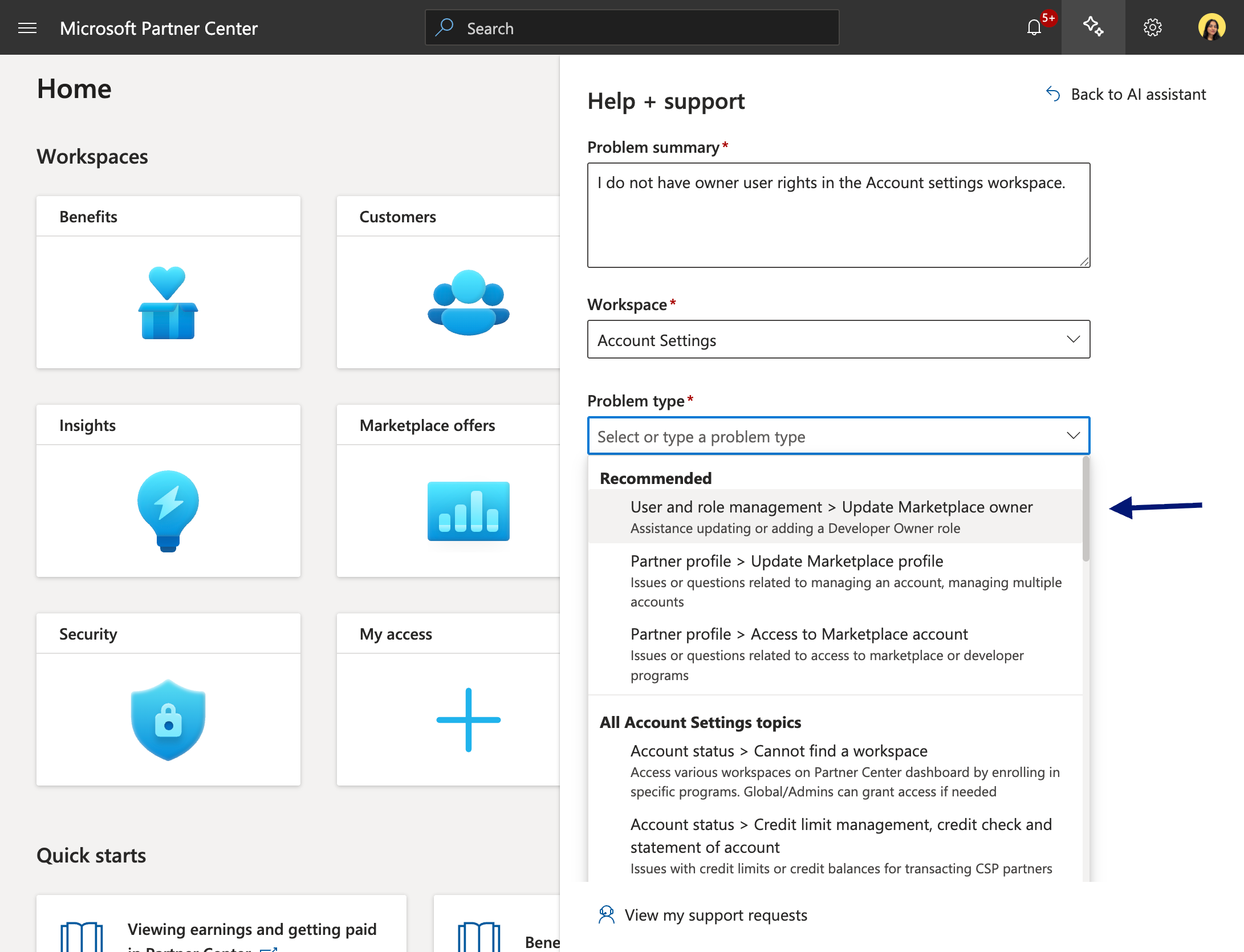
Task: Click the top Search input field
Action: pyautogui.click(x=632, y=27)
